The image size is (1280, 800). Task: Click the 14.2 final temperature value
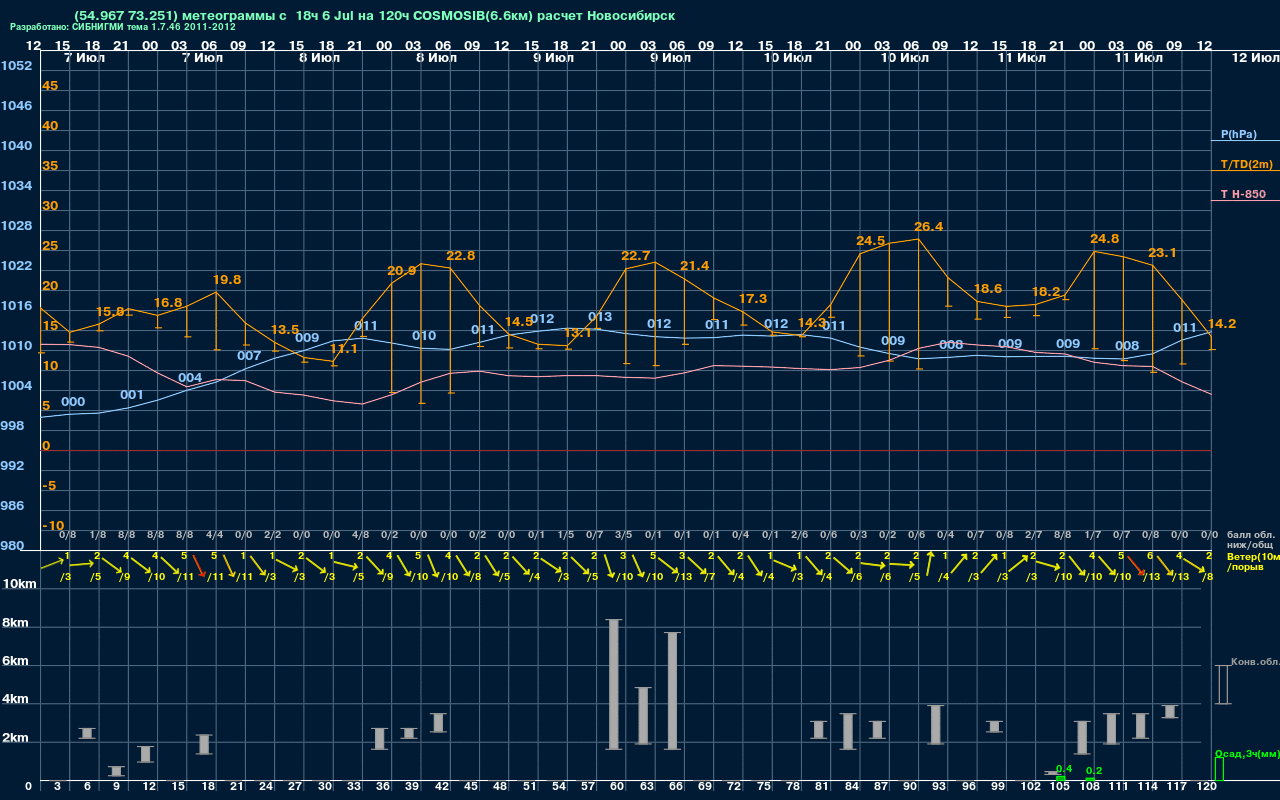click(1222, 324)
